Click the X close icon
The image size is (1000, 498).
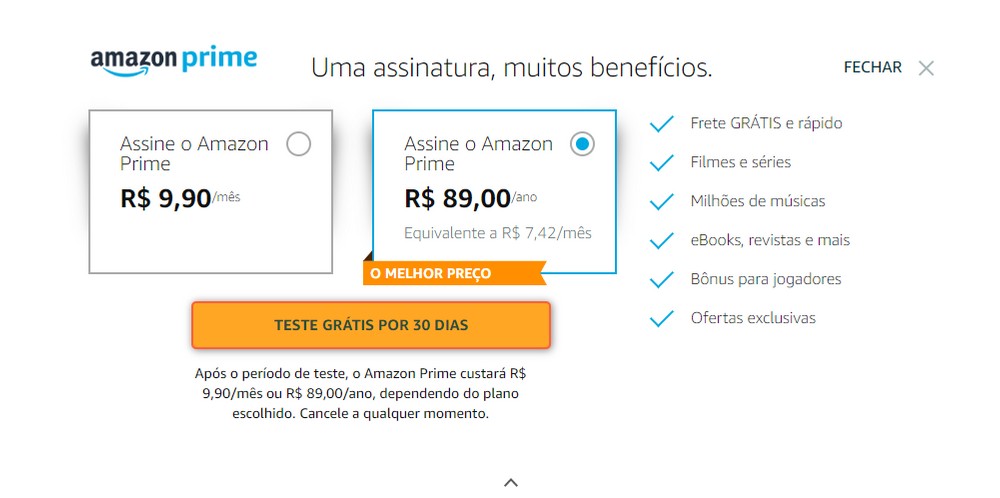coord(926,68)
